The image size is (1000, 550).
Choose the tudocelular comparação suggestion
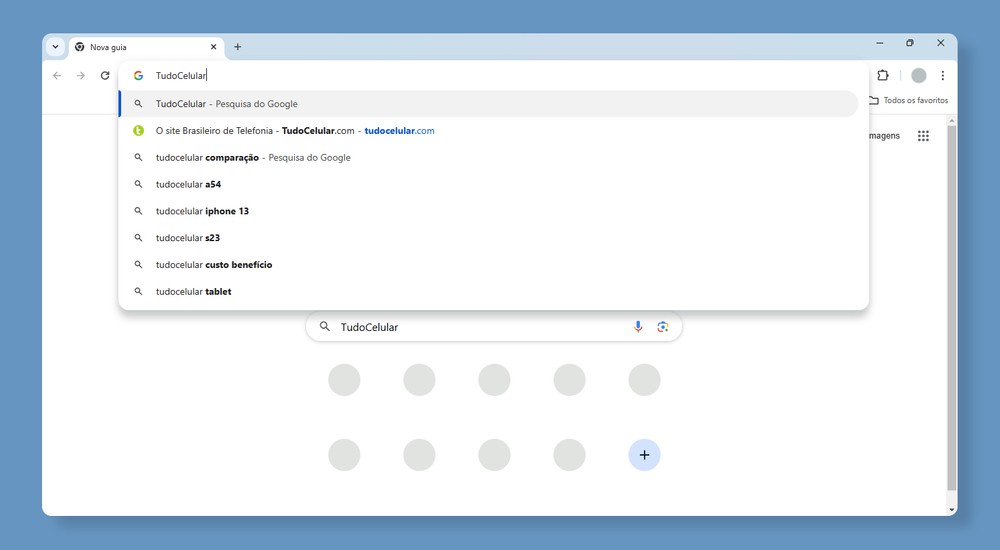point(253,158)
